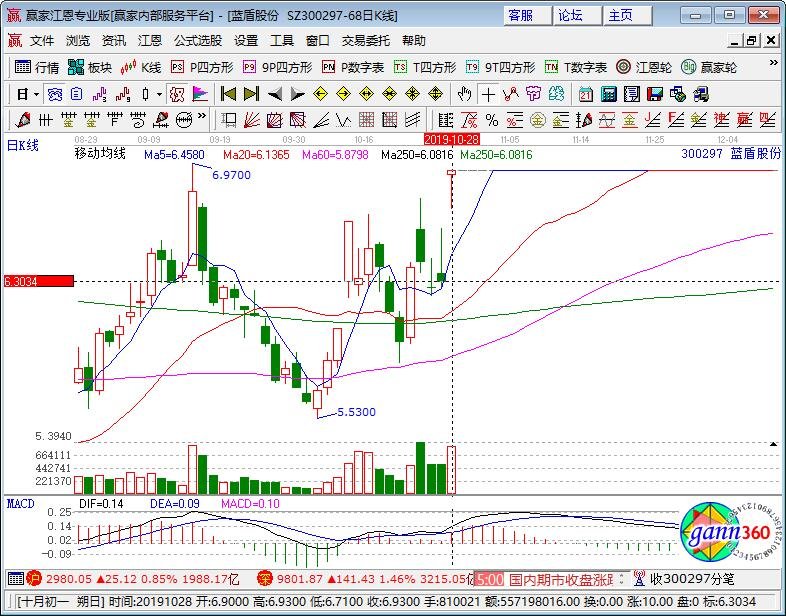Viewport: 786px width, 616px height.
Task: Click the 2019-10-28 date marker on timeline
Action: click(452, 139)
